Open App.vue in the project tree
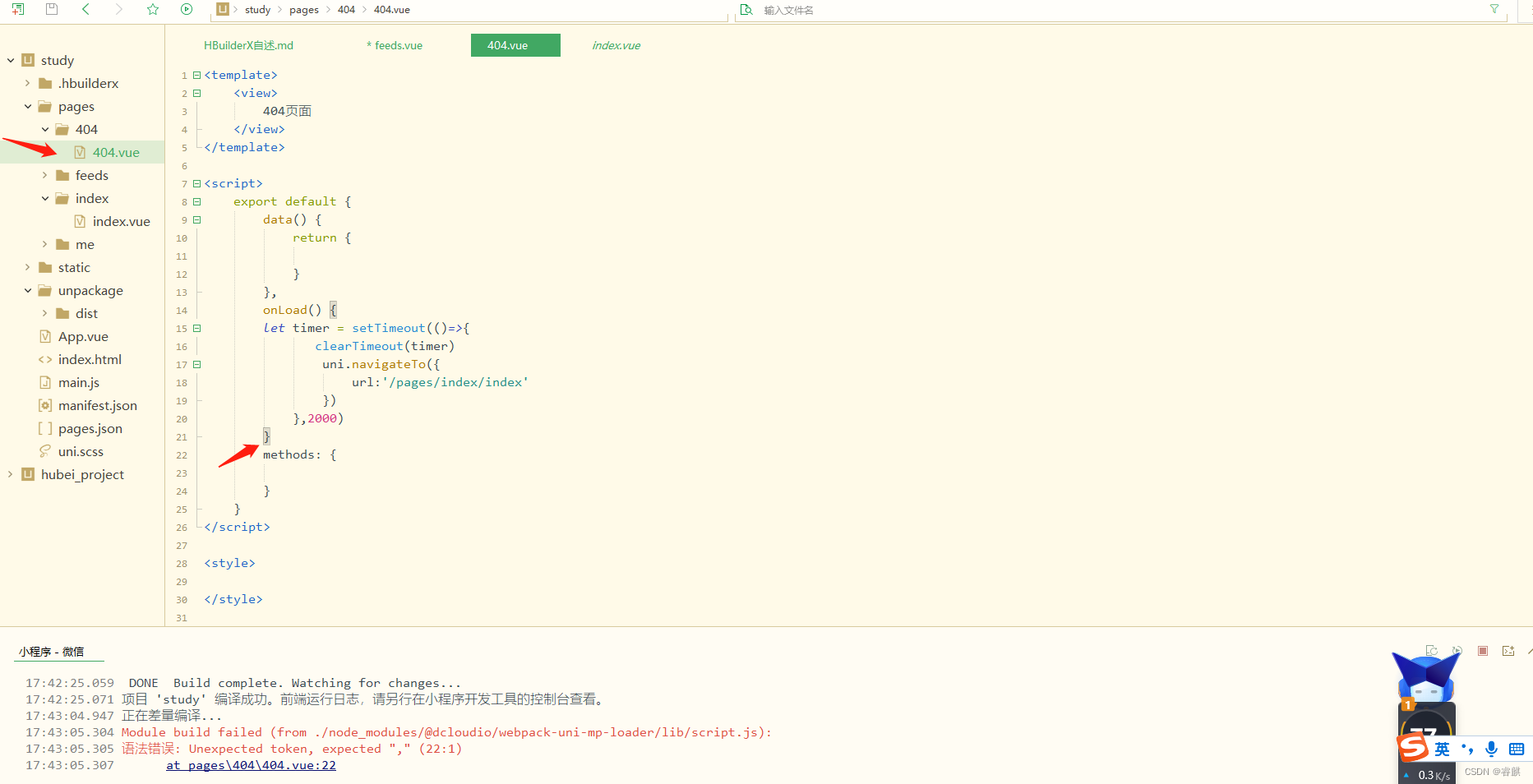The width and height of the screenshot is (1533, 784). tap(82, 336)
